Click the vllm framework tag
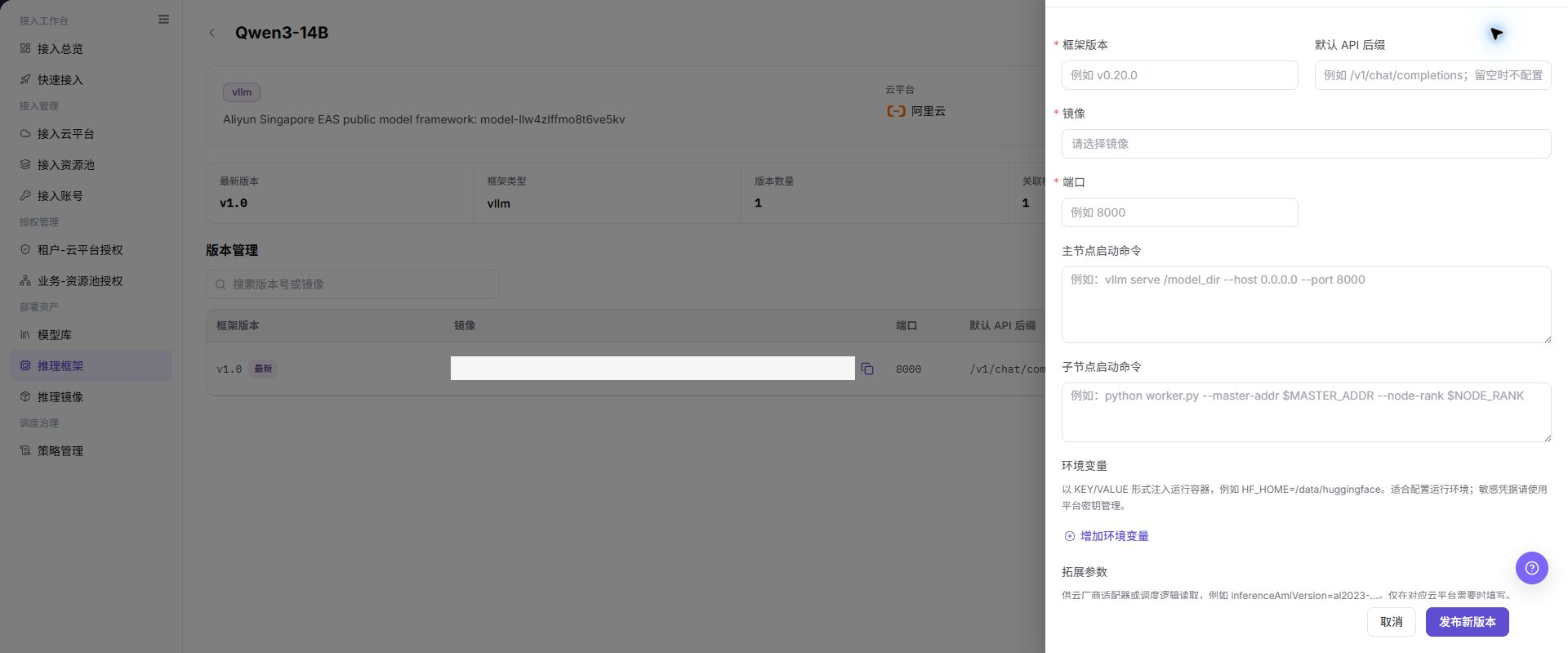The image size is (1568, 653). (242, 92)
